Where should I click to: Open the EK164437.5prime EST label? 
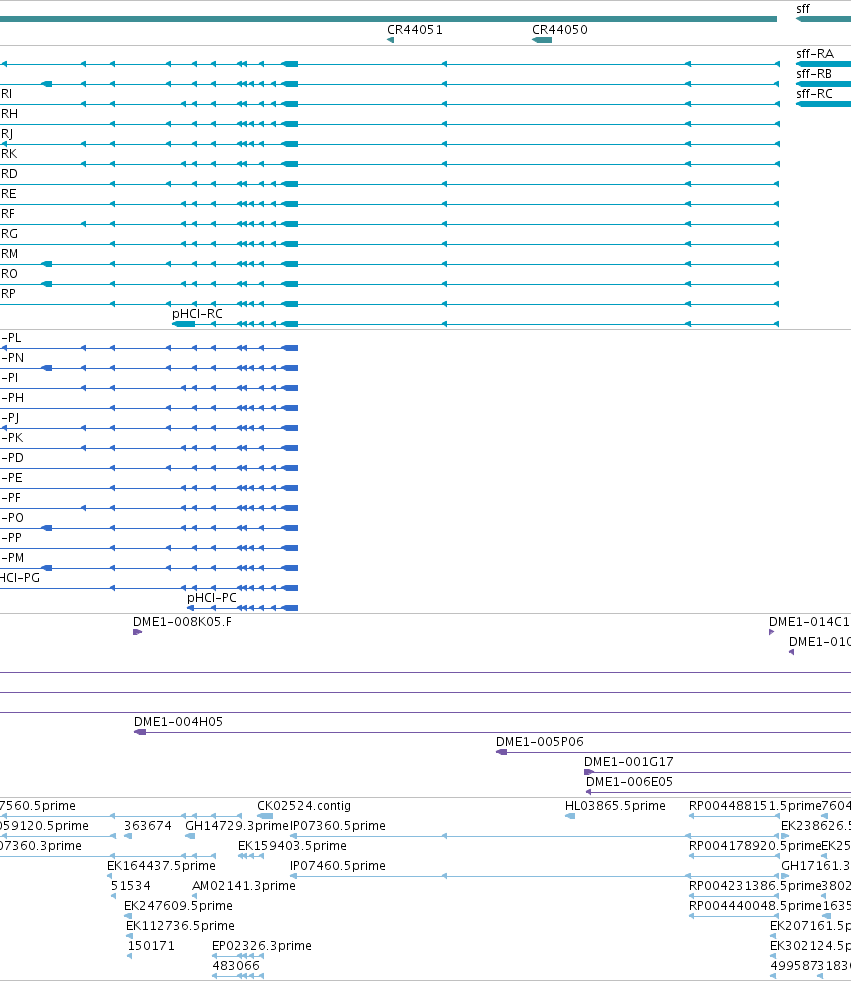[x=161, y=866]
